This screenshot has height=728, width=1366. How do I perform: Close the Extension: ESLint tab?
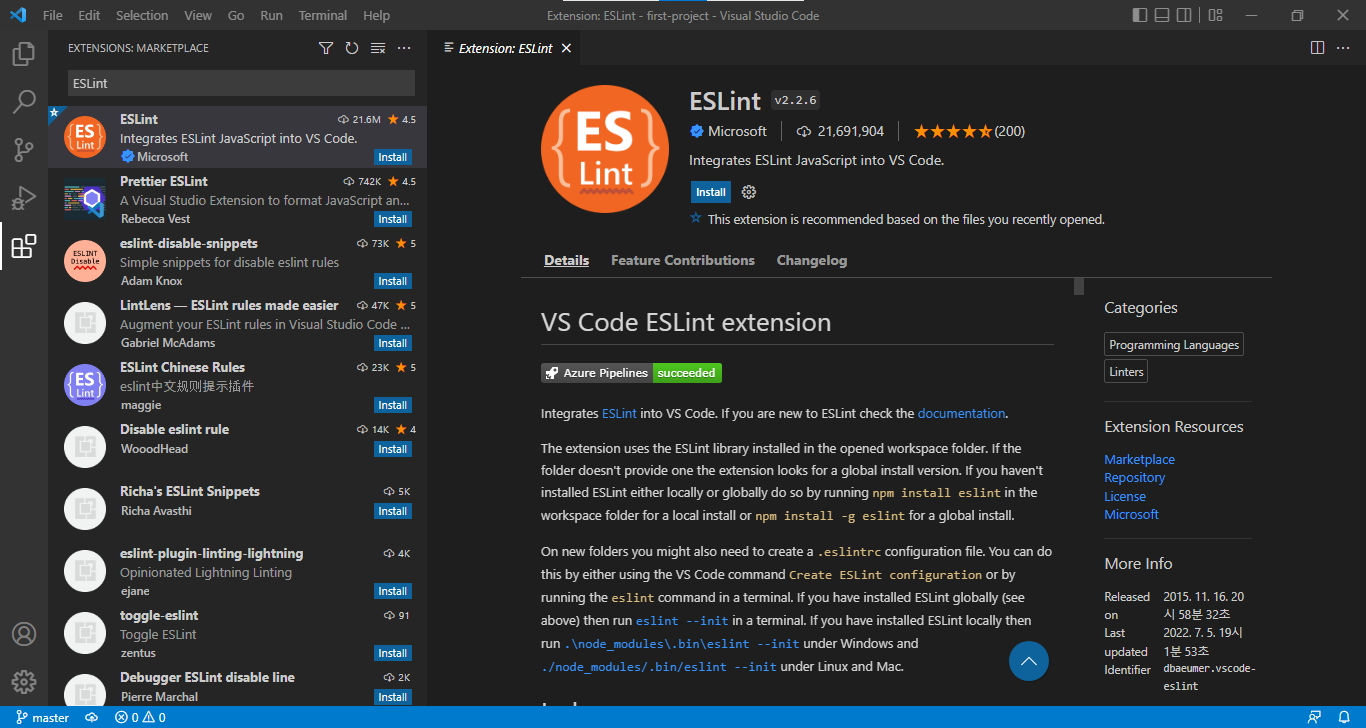[566, 48]
